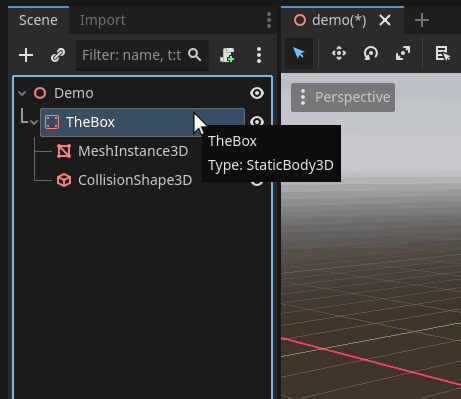Screen dimensions: 461x399
Task: Instantiate child scene with link icon
Action: point(58,55)
